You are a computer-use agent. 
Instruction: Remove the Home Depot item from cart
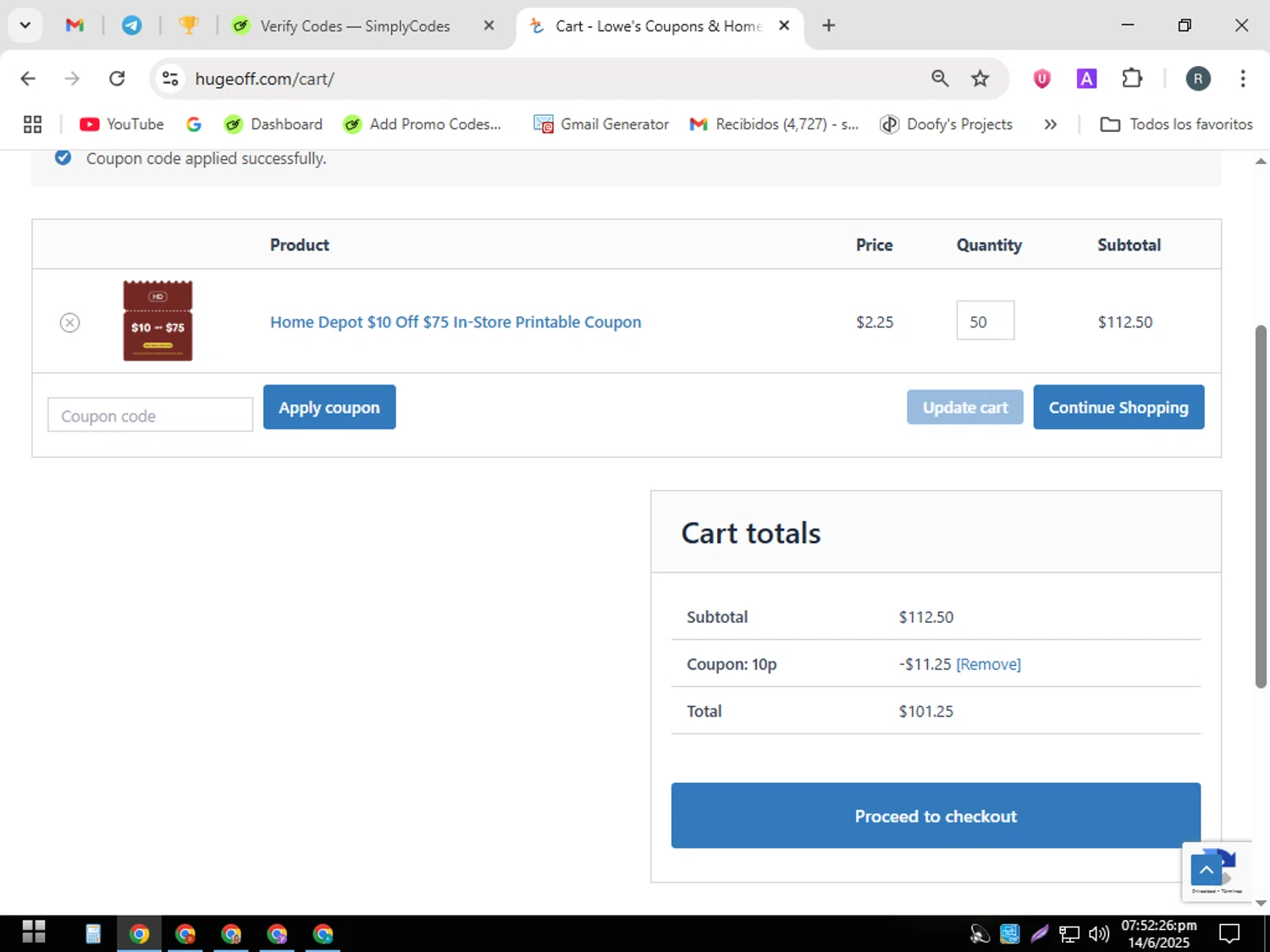[x=69, y=322]
